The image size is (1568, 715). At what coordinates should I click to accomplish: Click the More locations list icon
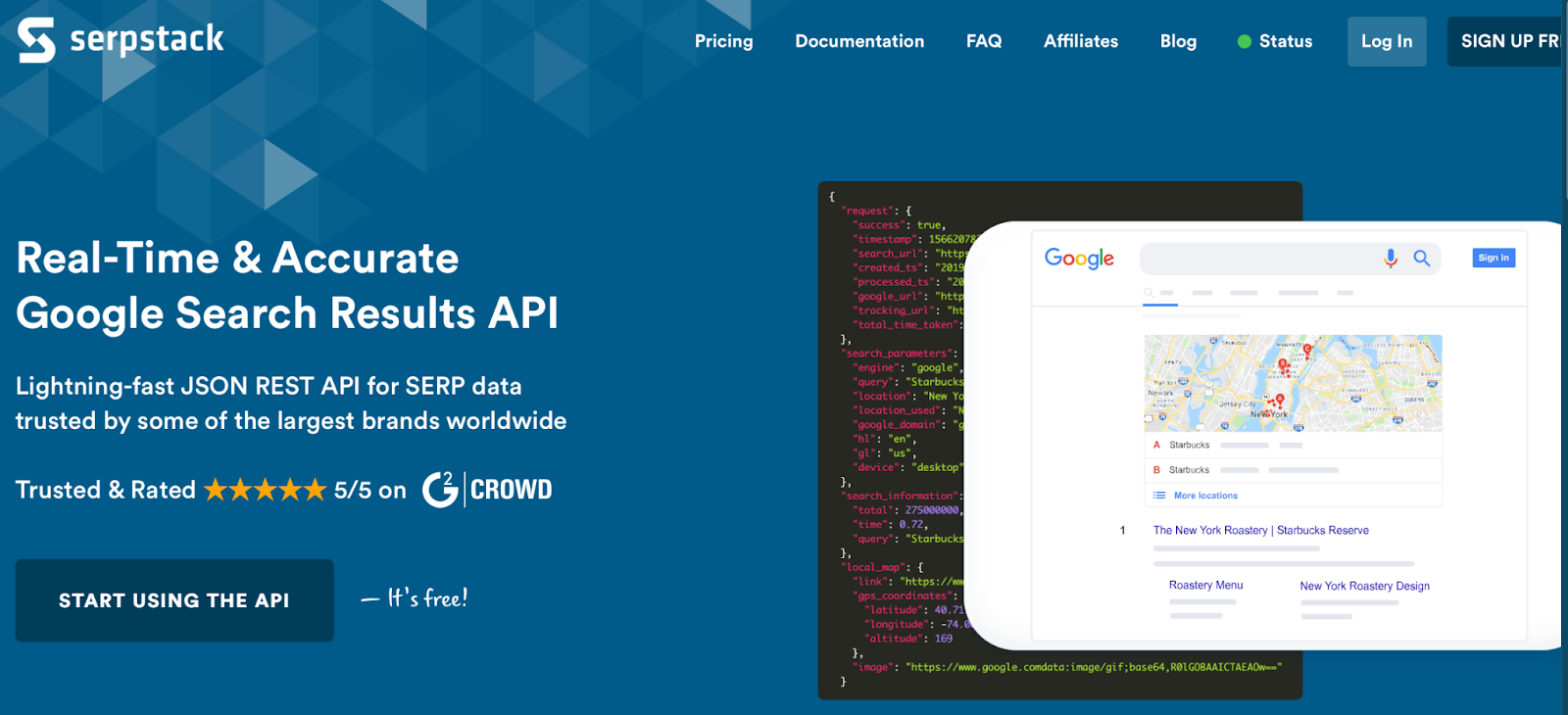coord(1159,496)
